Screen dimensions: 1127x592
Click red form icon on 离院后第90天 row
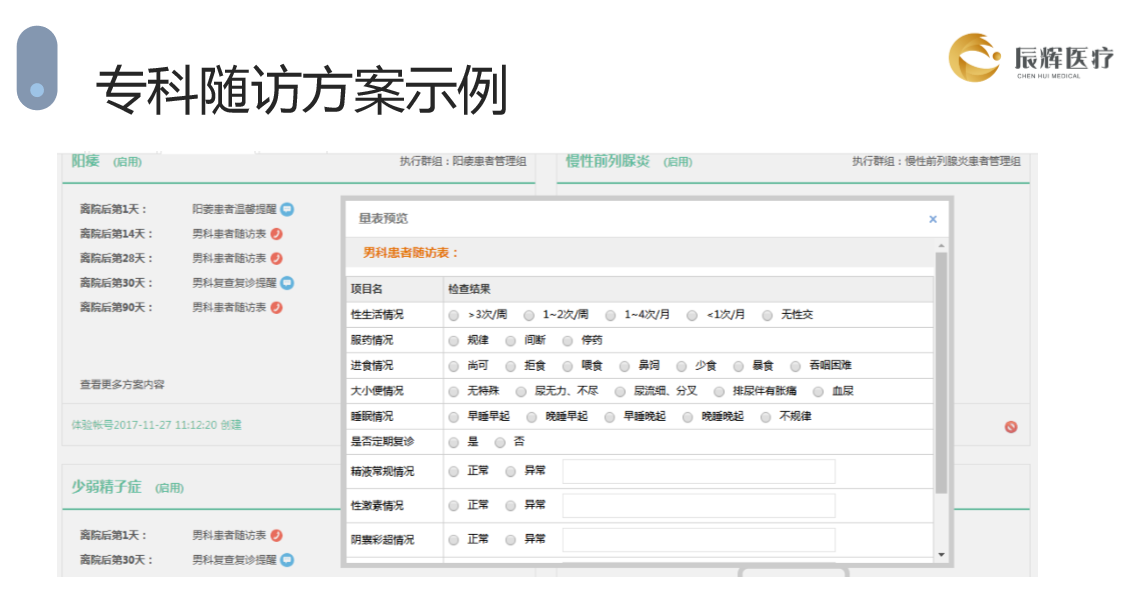click(277, 307)
